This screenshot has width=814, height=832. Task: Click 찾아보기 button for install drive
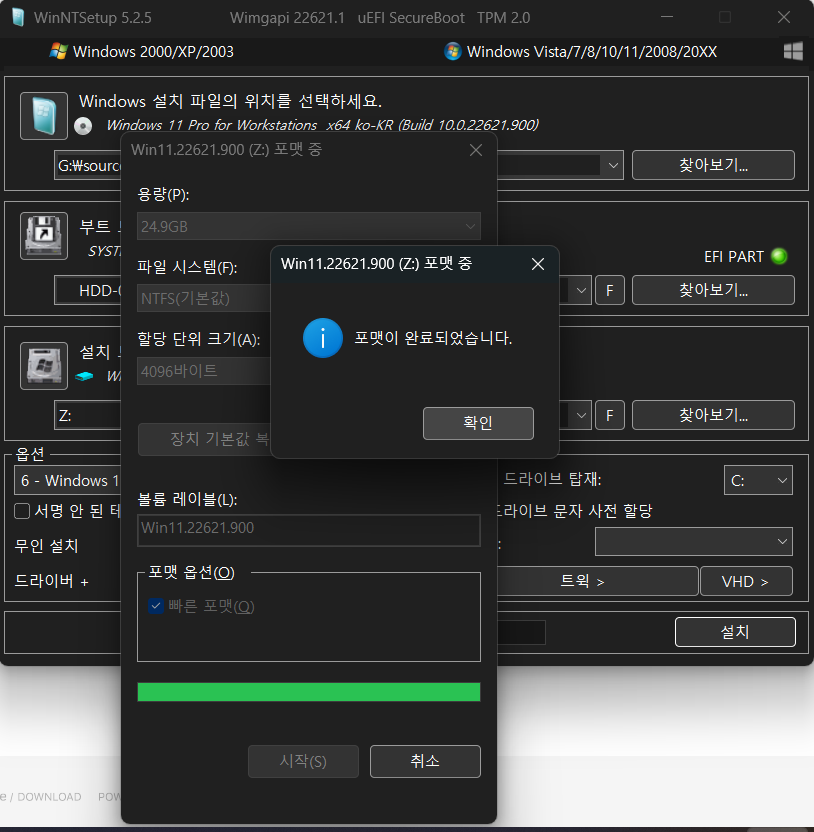point(713,415)
